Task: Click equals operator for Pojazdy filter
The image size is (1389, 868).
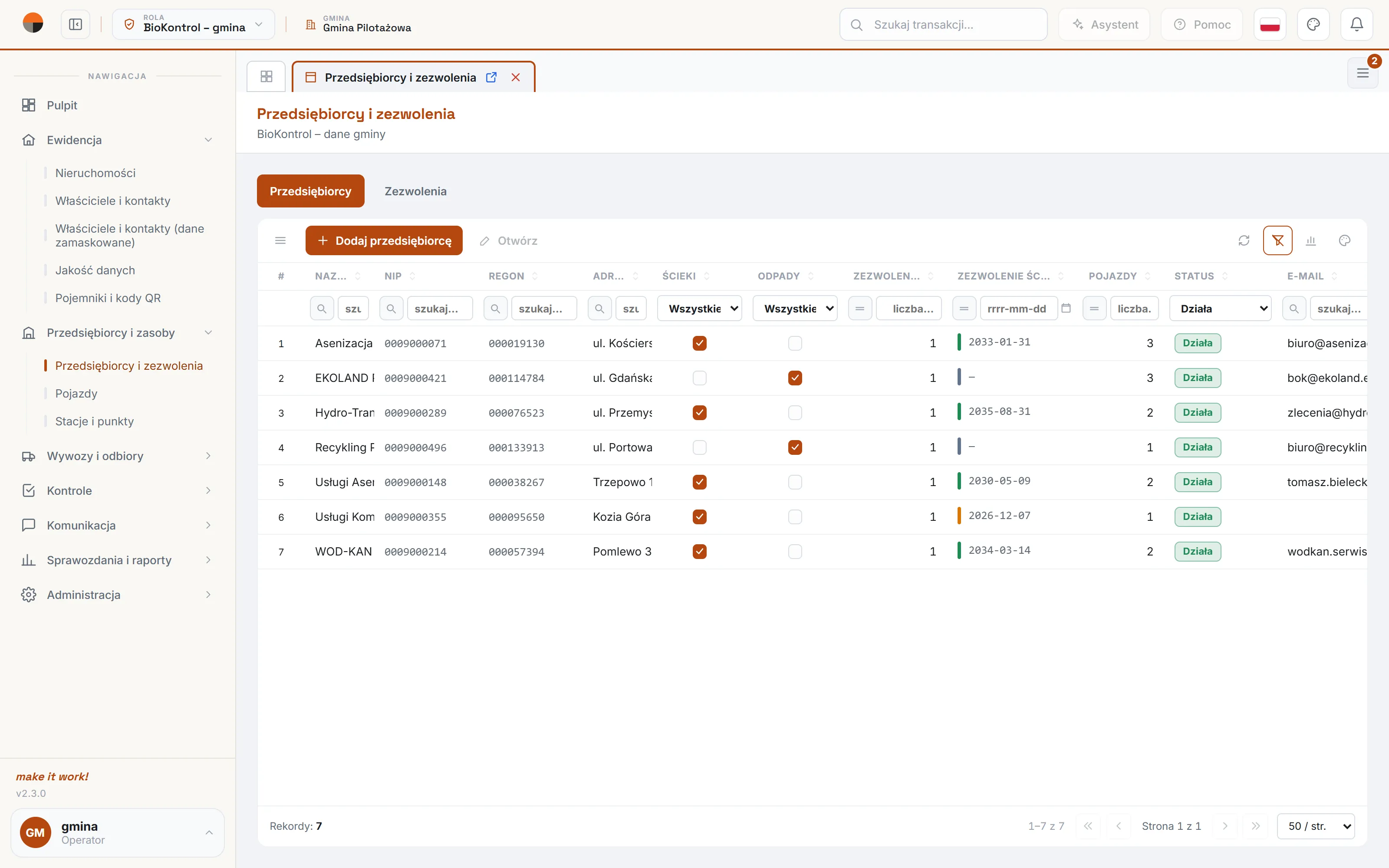Action: [x=1094, y=309]
